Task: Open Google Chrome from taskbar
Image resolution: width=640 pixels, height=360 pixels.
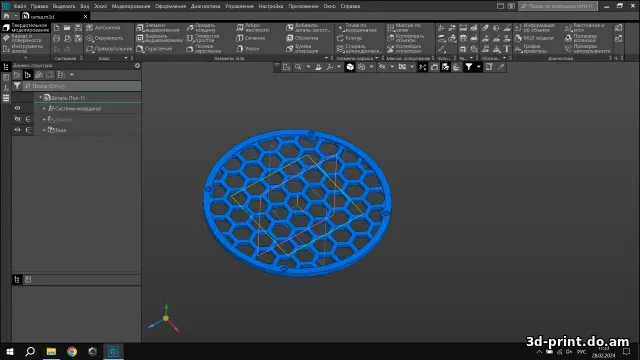Action: 72,351
